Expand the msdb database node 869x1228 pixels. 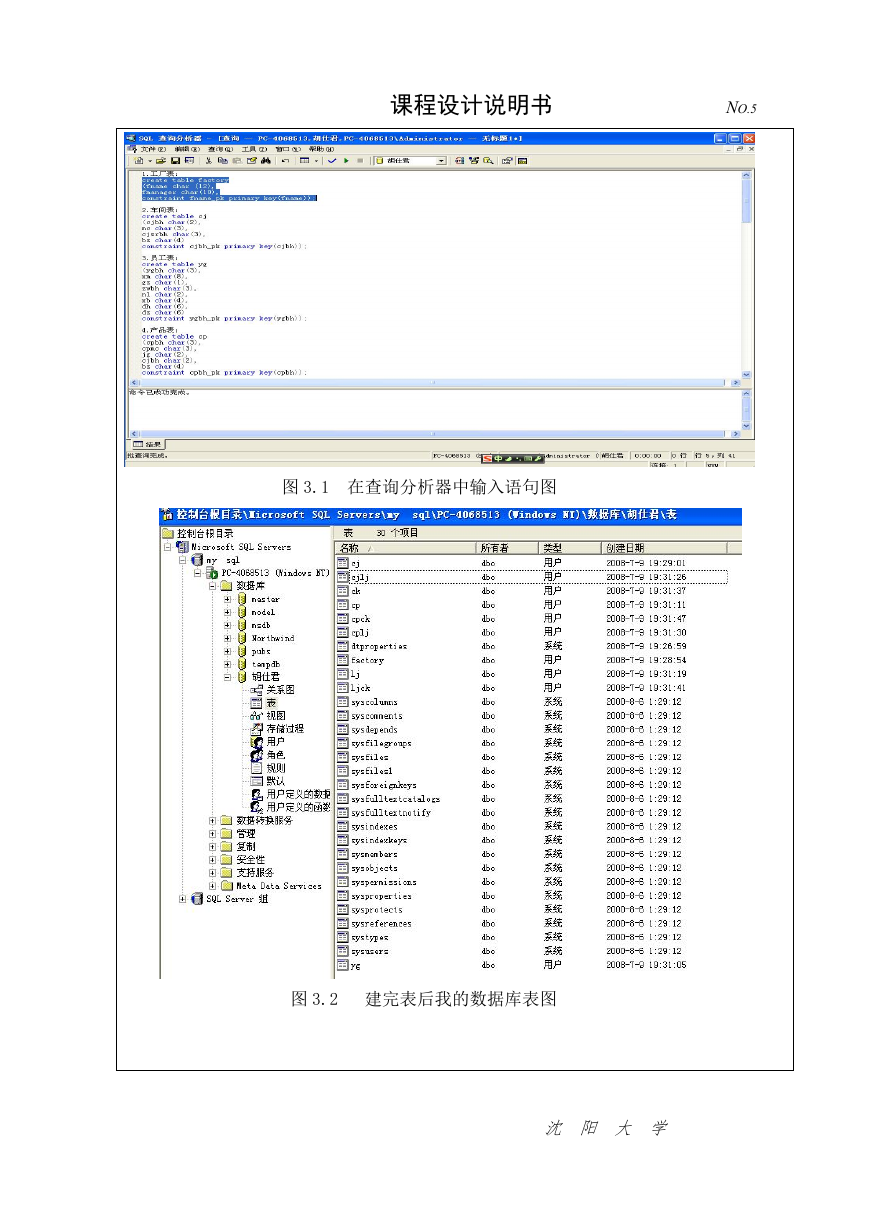point(228,626)
